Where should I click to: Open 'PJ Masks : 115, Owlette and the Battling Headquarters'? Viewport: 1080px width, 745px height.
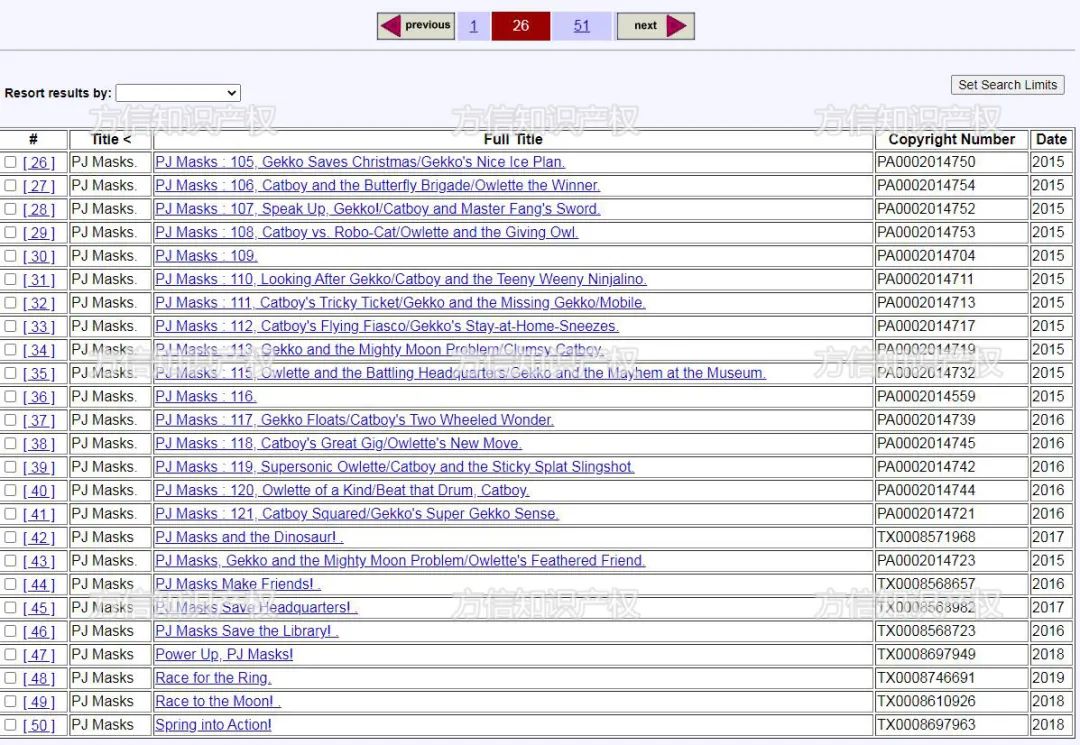tap(460, 372)
